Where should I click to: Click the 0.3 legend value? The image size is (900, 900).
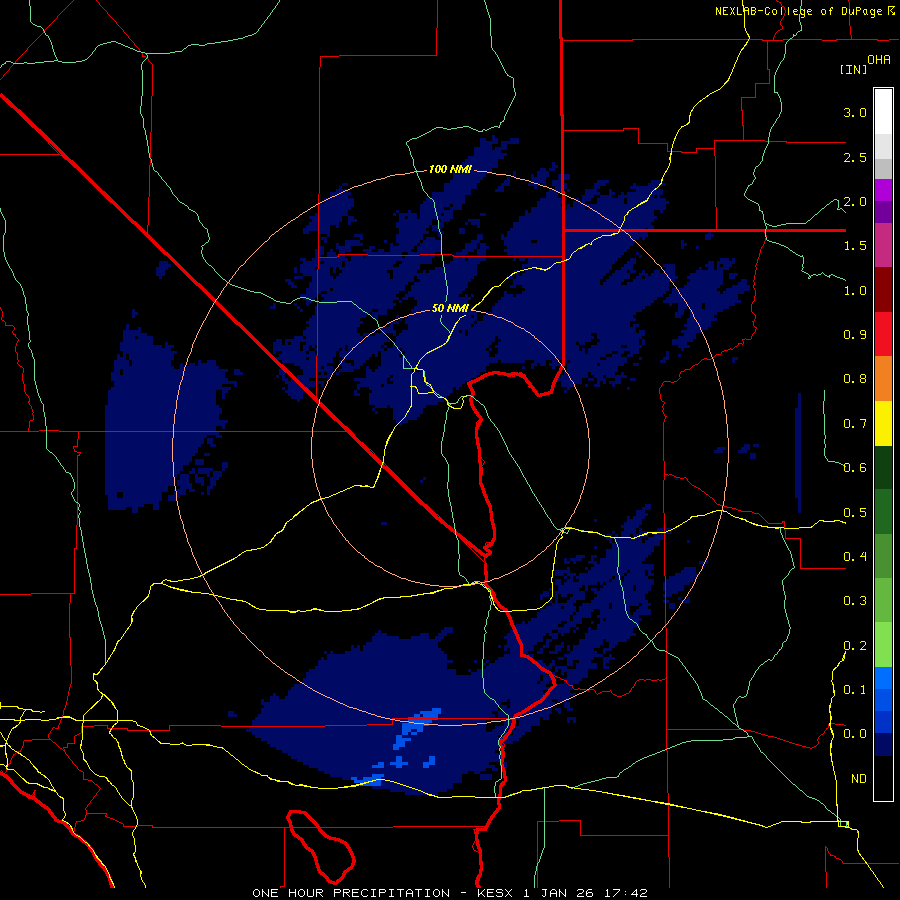pyautogui.click(x=855, y=601)
